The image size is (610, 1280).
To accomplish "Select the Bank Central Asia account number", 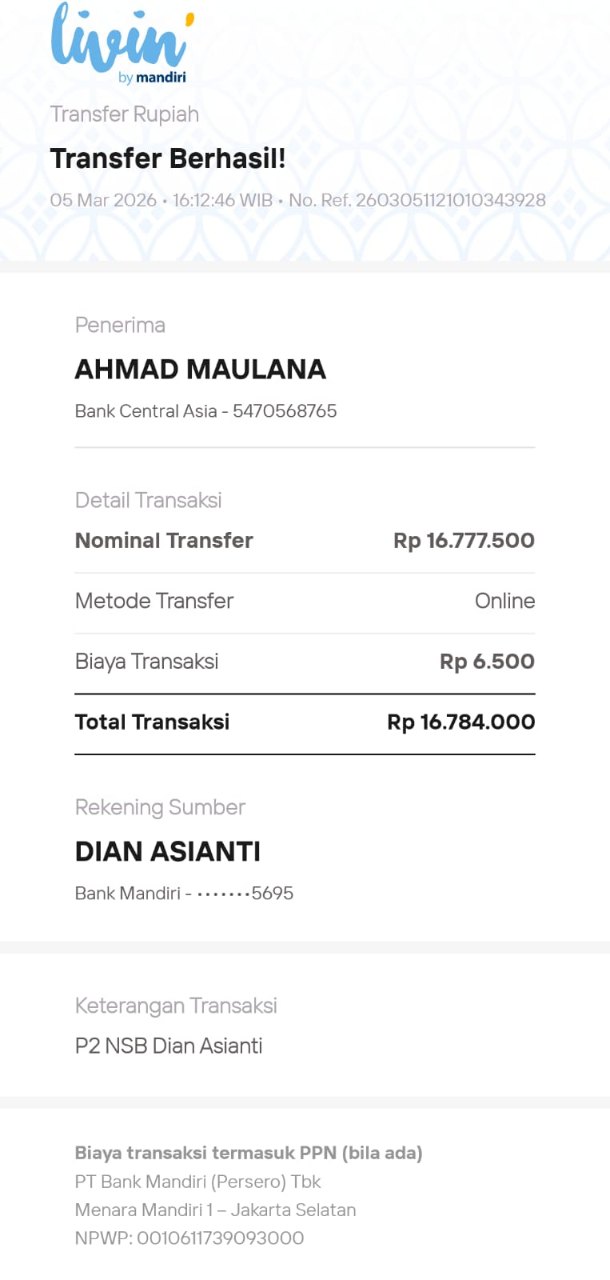I will pos(285,411).
